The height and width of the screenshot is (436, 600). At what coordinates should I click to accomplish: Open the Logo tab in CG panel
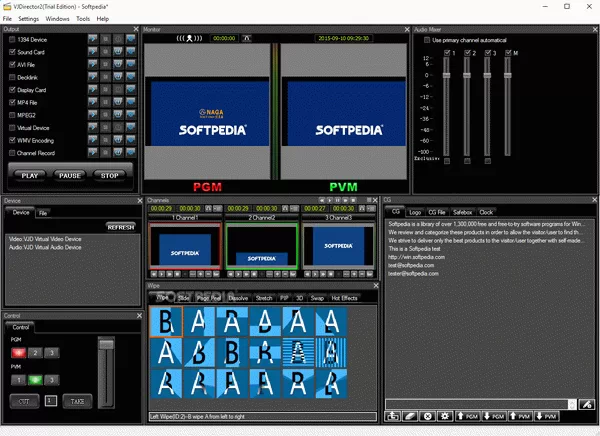point(415,212)
